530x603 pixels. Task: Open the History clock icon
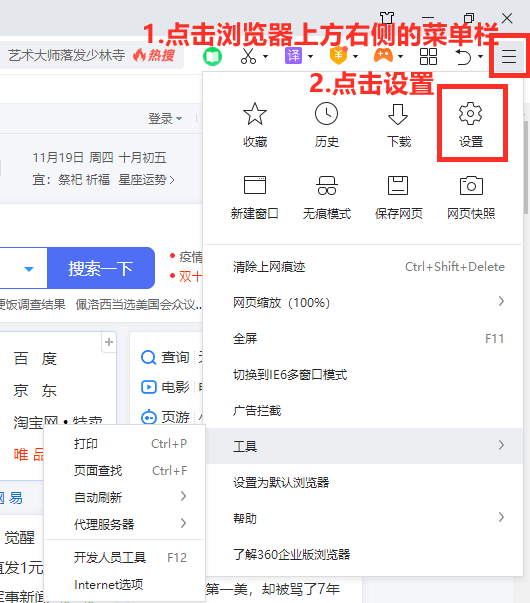coord(327,114)
